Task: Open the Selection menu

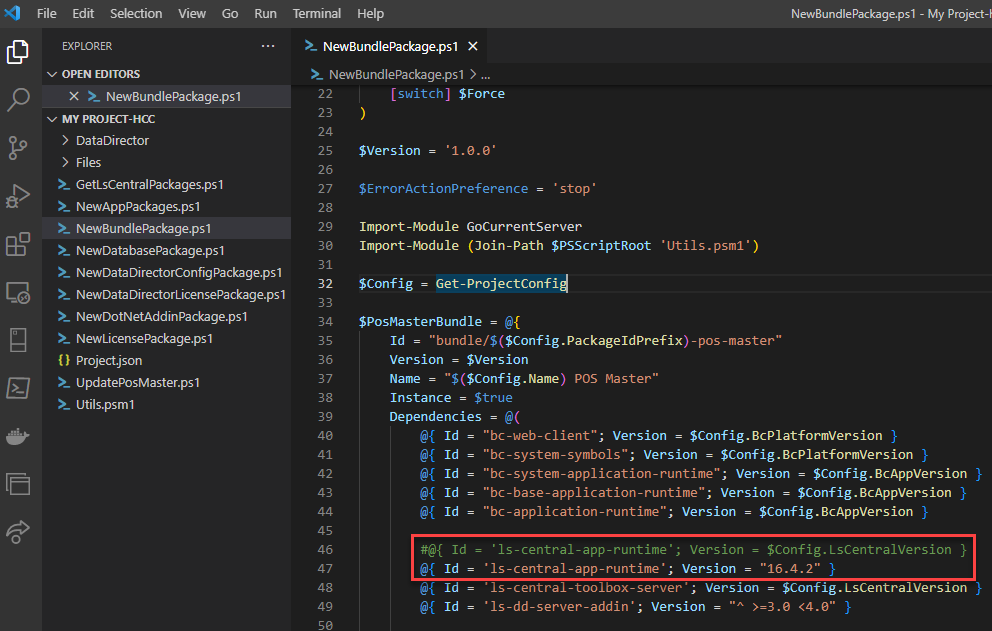Action: click(x=136, y=13)
